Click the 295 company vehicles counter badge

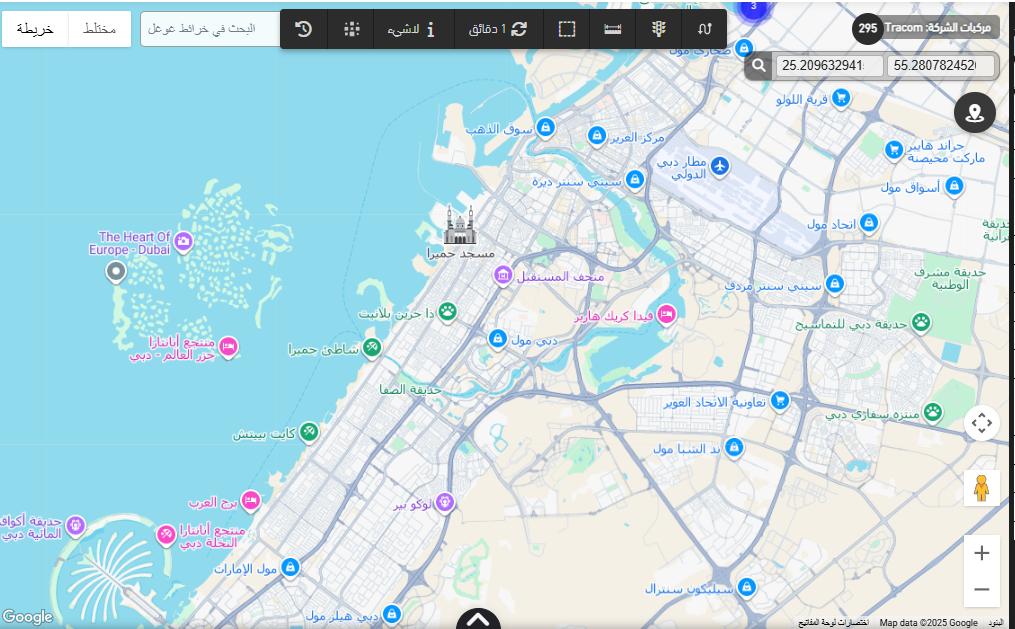click(866, 29)
